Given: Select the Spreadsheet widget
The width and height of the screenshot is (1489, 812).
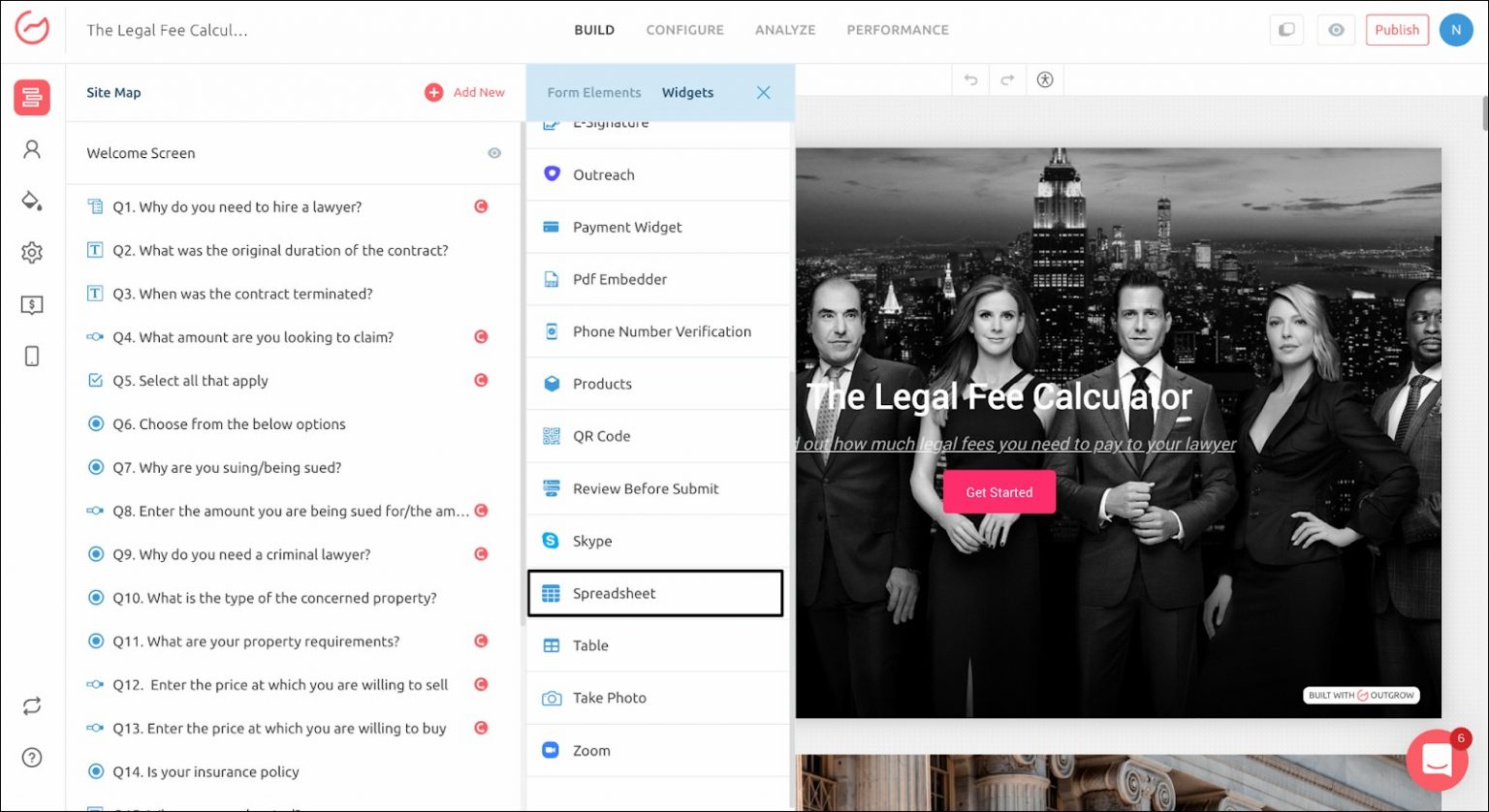Looking at the screenshot, I should pos(655,593).
